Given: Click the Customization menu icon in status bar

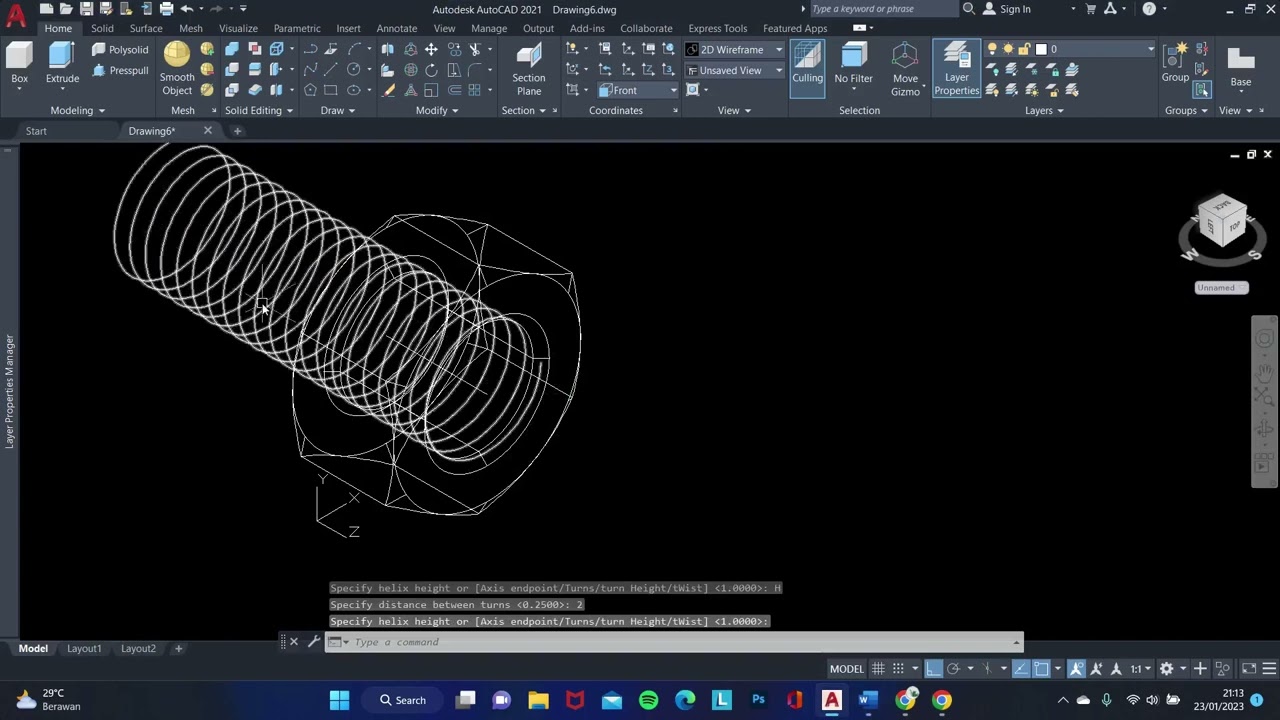Looking at the screenshot, I should [x=1269, y=668].
